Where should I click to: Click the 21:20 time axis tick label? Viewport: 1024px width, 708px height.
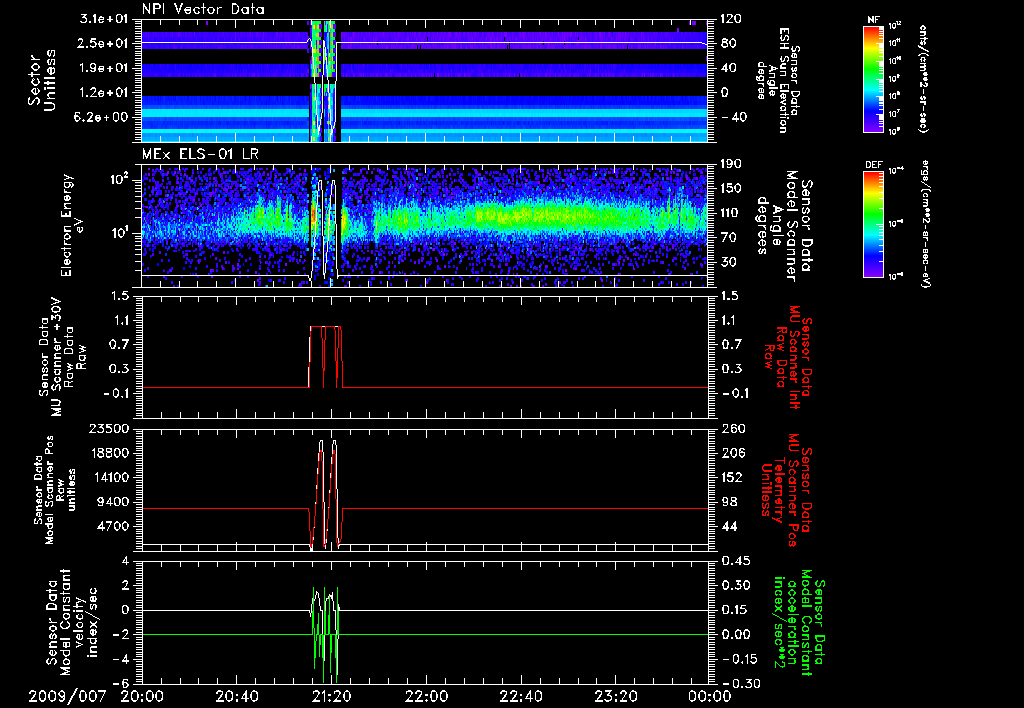pyautogui.click(x=331, y=696)
